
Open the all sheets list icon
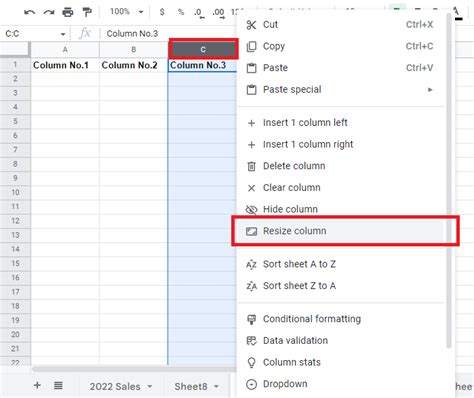pos(58,386)
